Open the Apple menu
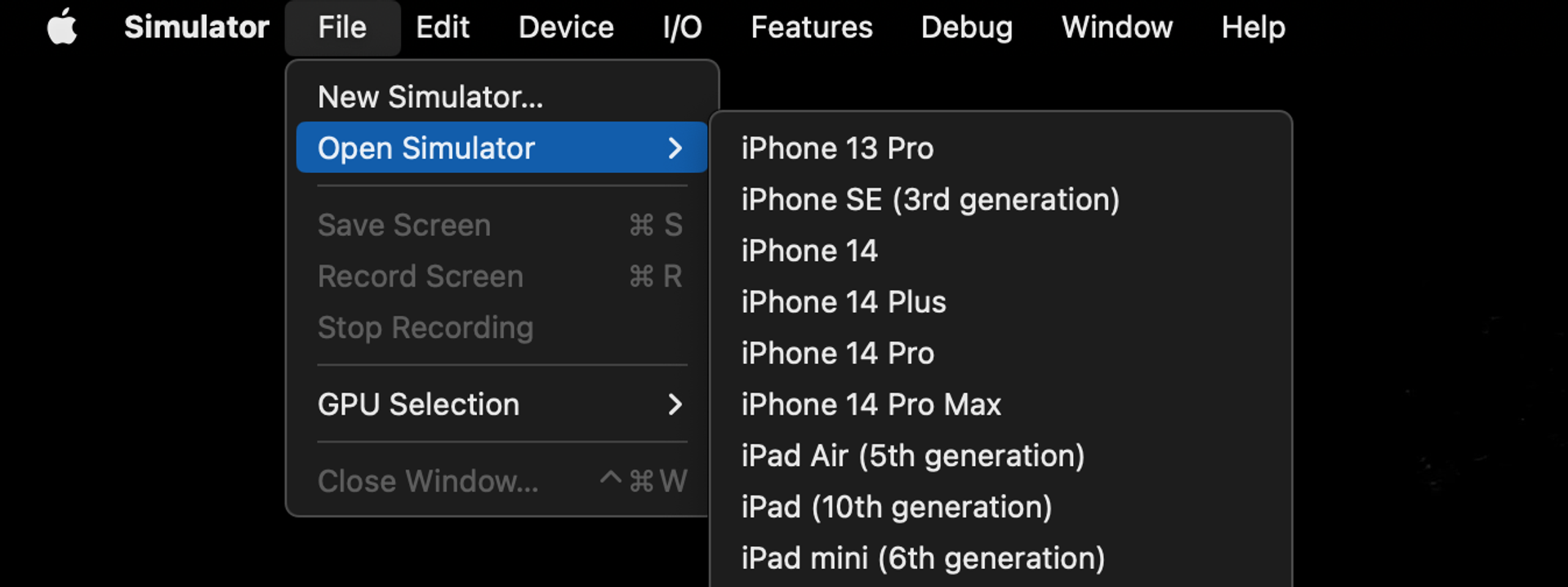Image resolution: width=1568 pixels, height=587 pixels. (62, 27)
